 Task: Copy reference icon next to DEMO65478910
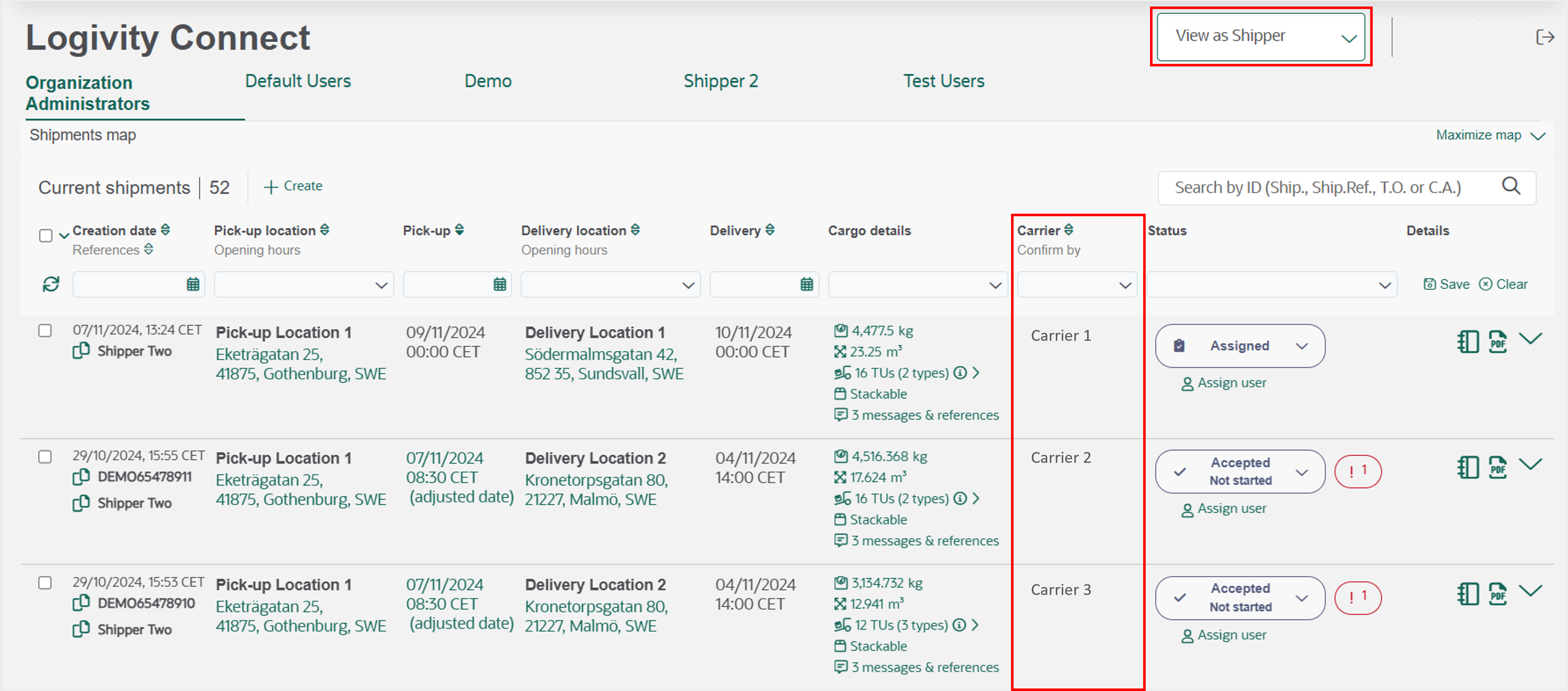pos(81,603)
